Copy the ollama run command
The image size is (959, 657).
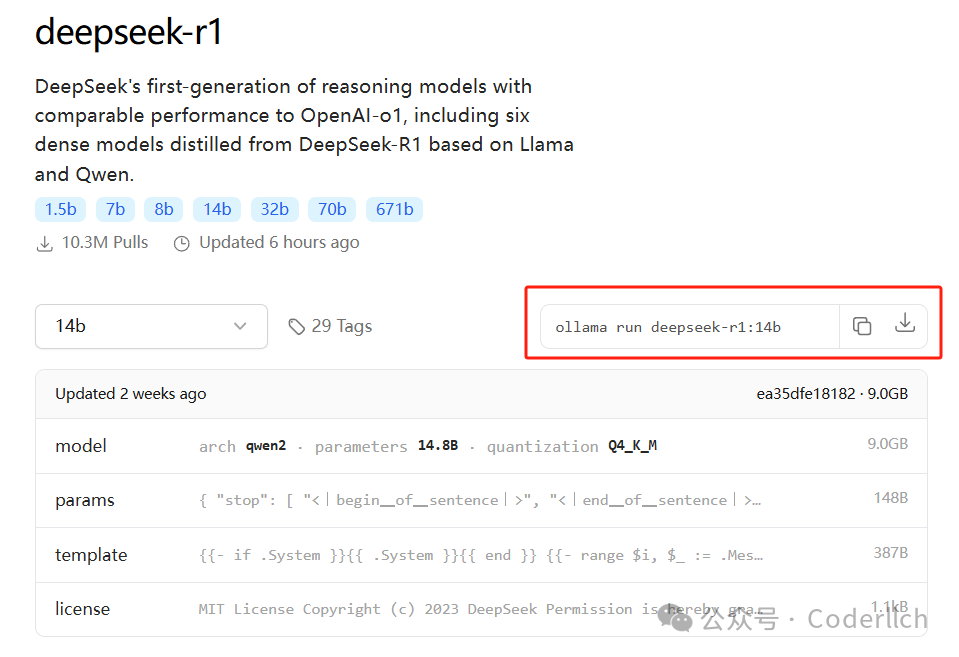coord(861,326)
